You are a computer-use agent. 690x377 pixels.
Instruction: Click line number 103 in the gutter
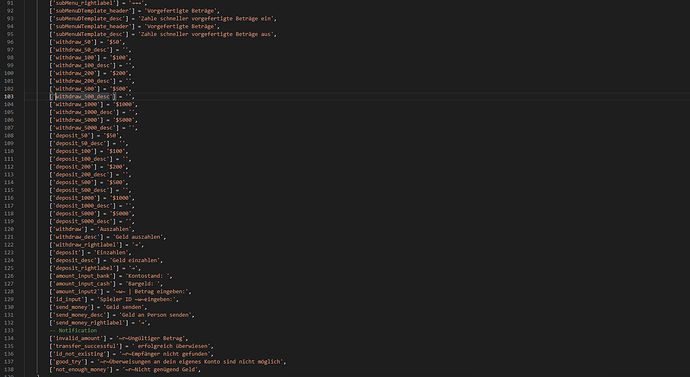coord(9,96)
